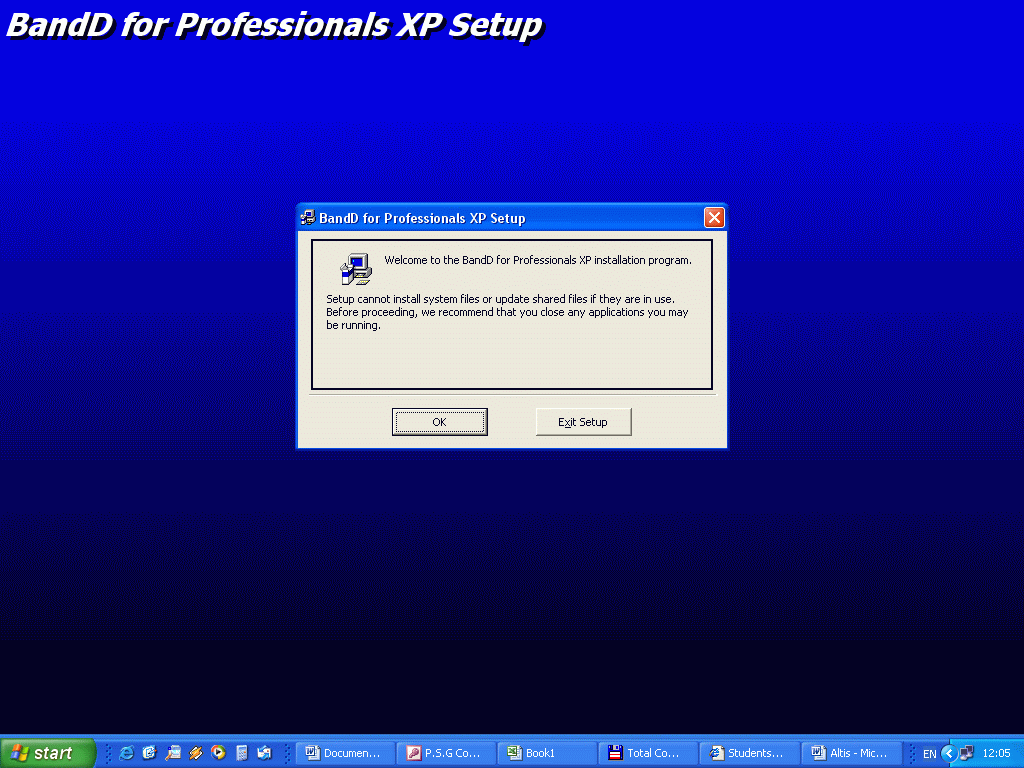Switch to the Book1 Excel taskbar window

tap(547, 753)
